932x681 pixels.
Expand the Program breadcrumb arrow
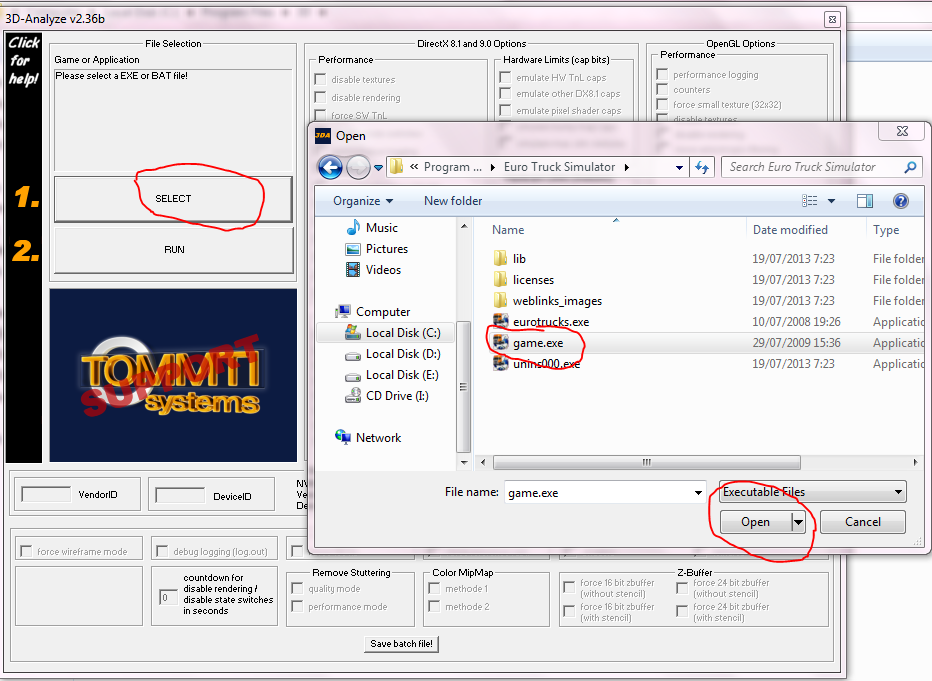[492, 168]
